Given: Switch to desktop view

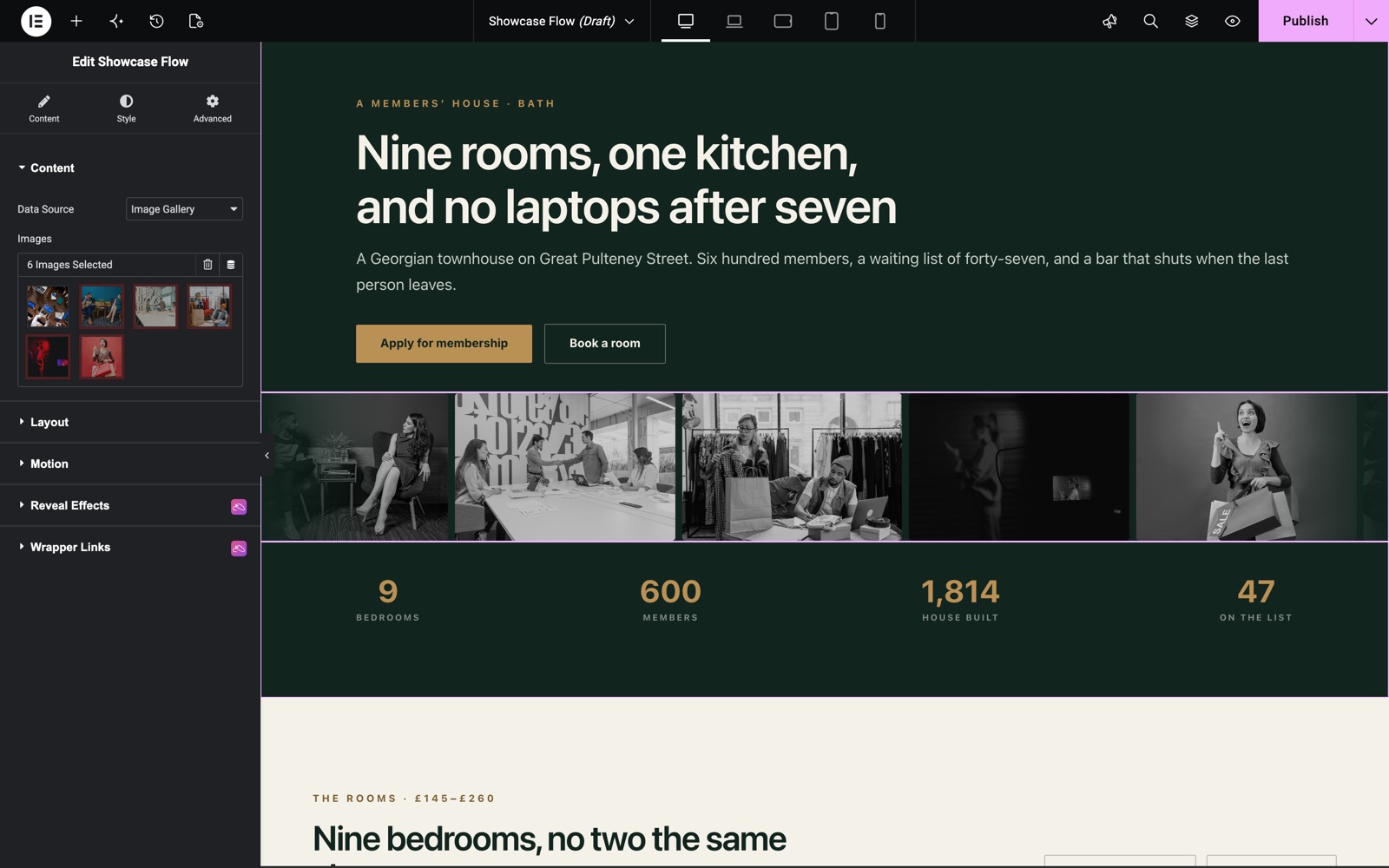Looking at the screenshot, I should click(686, 21).
